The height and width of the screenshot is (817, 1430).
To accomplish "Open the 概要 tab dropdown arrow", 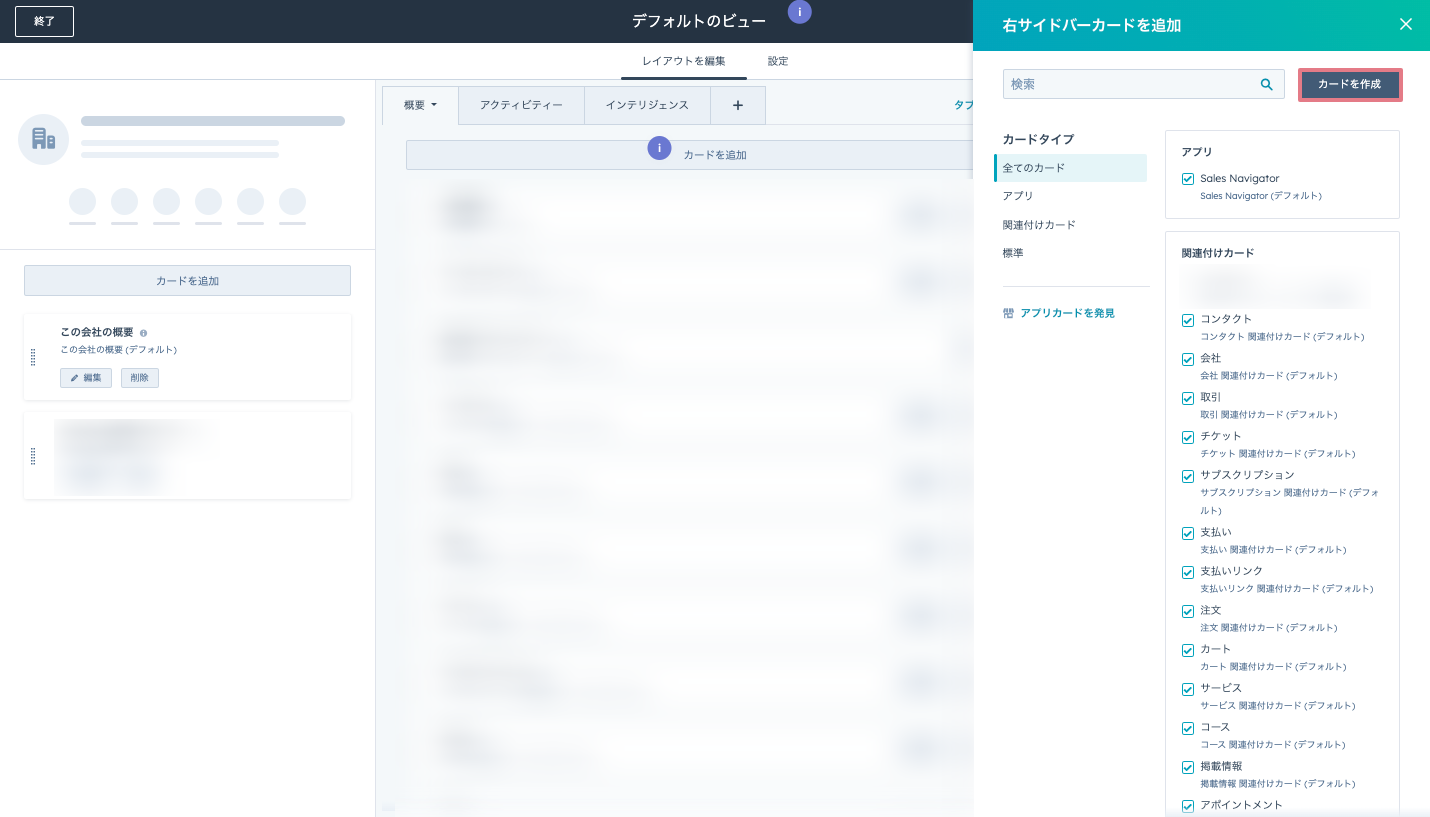I will pos(434,105).
